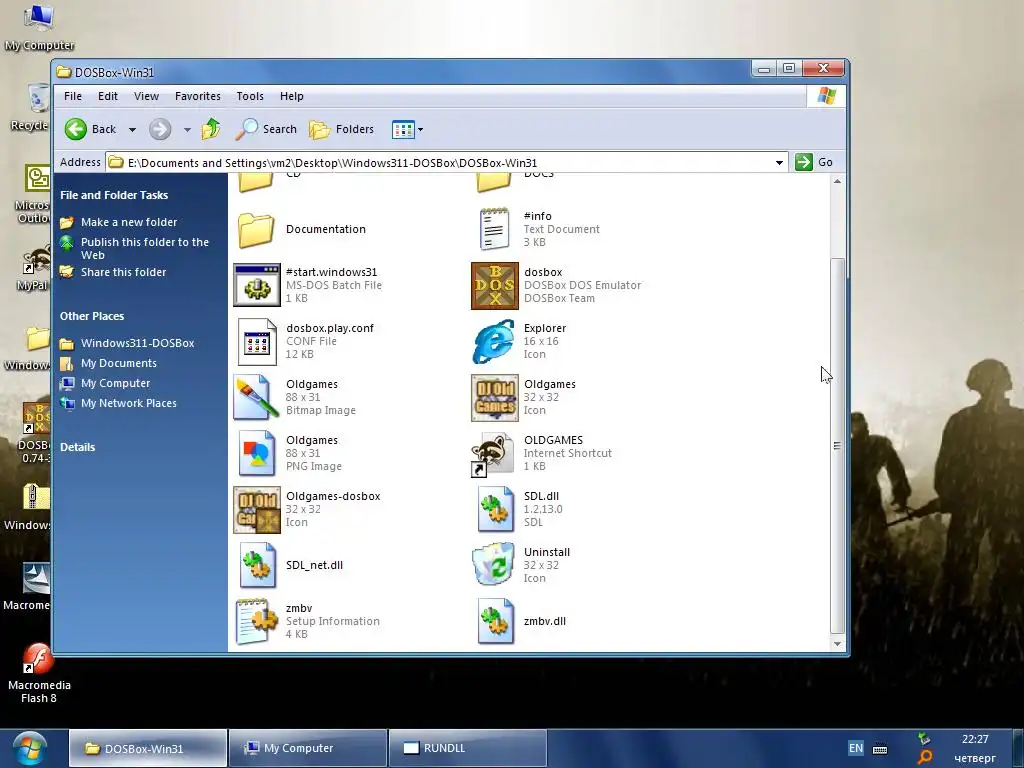Select the SDL_net.dll file icon
1024x768 pixels.
point(257,566)
